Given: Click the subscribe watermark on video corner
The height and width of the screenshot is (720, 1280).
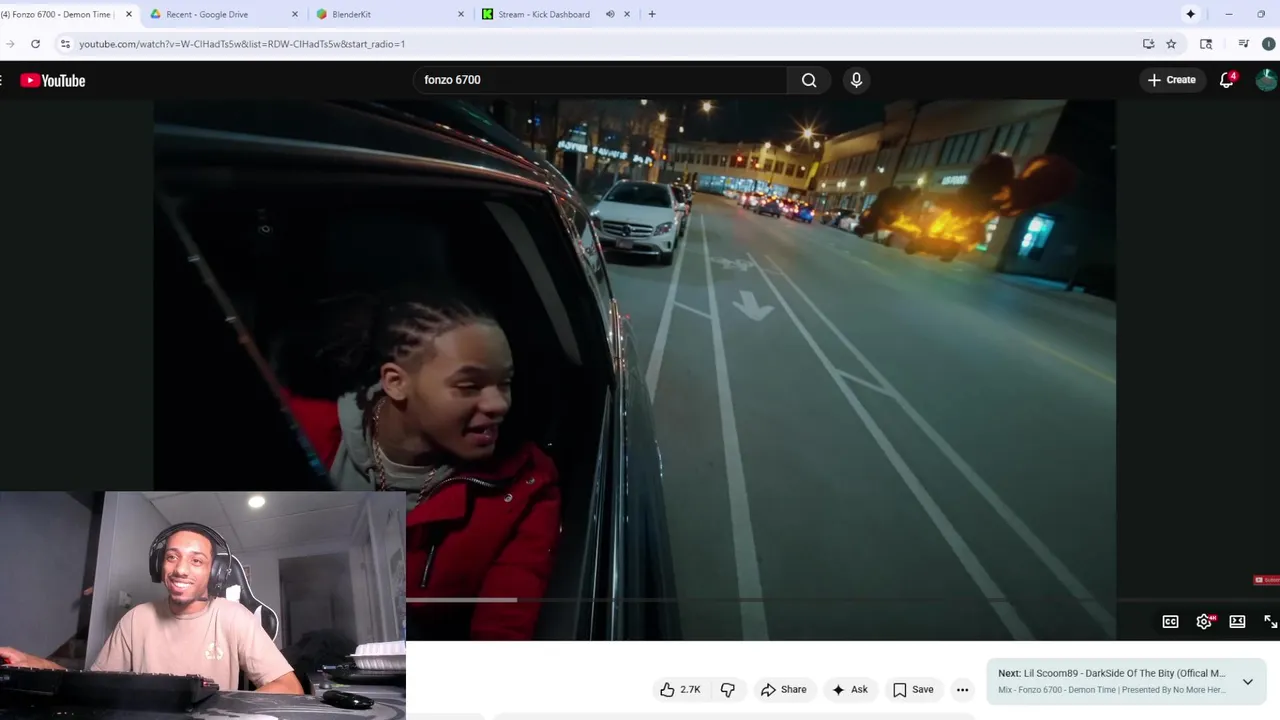Looking at the screenshot, I should pyautogui.click(x=1267, y=580).
